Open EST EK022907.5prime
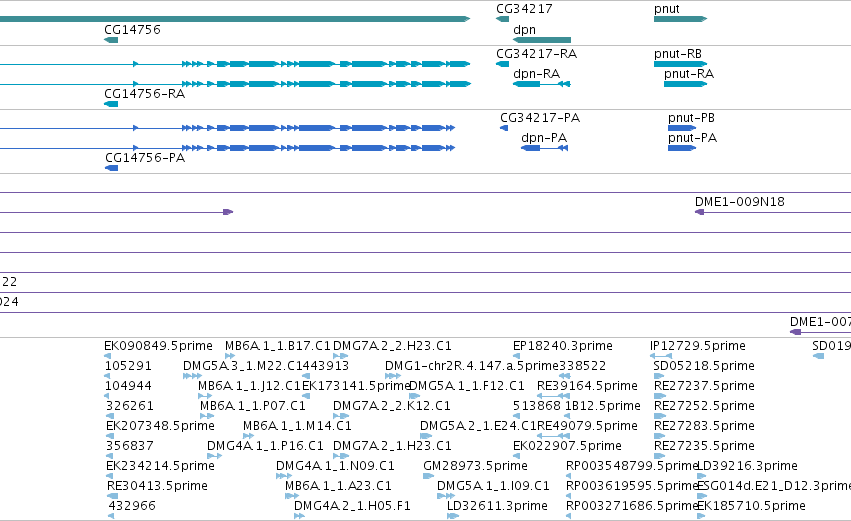 click(567, 446)
